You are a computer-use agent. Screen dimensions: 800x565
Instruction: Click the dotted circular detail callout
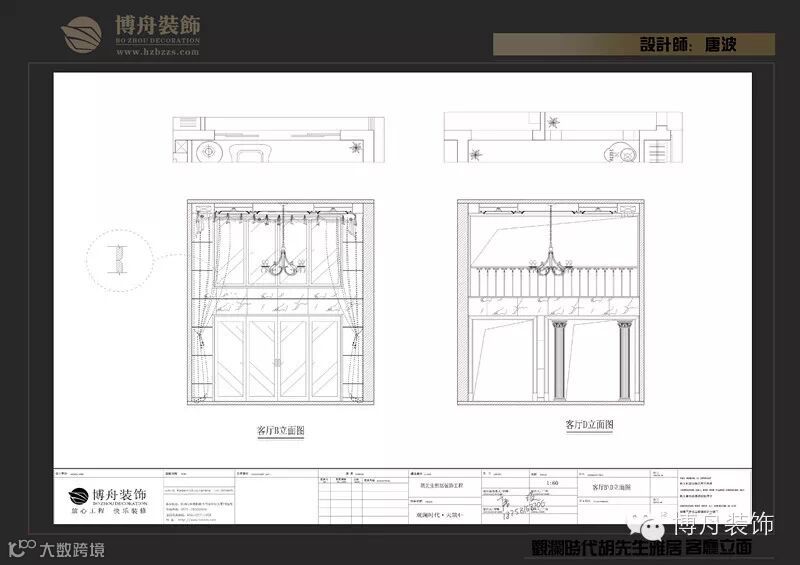click(x=119, y=260)
